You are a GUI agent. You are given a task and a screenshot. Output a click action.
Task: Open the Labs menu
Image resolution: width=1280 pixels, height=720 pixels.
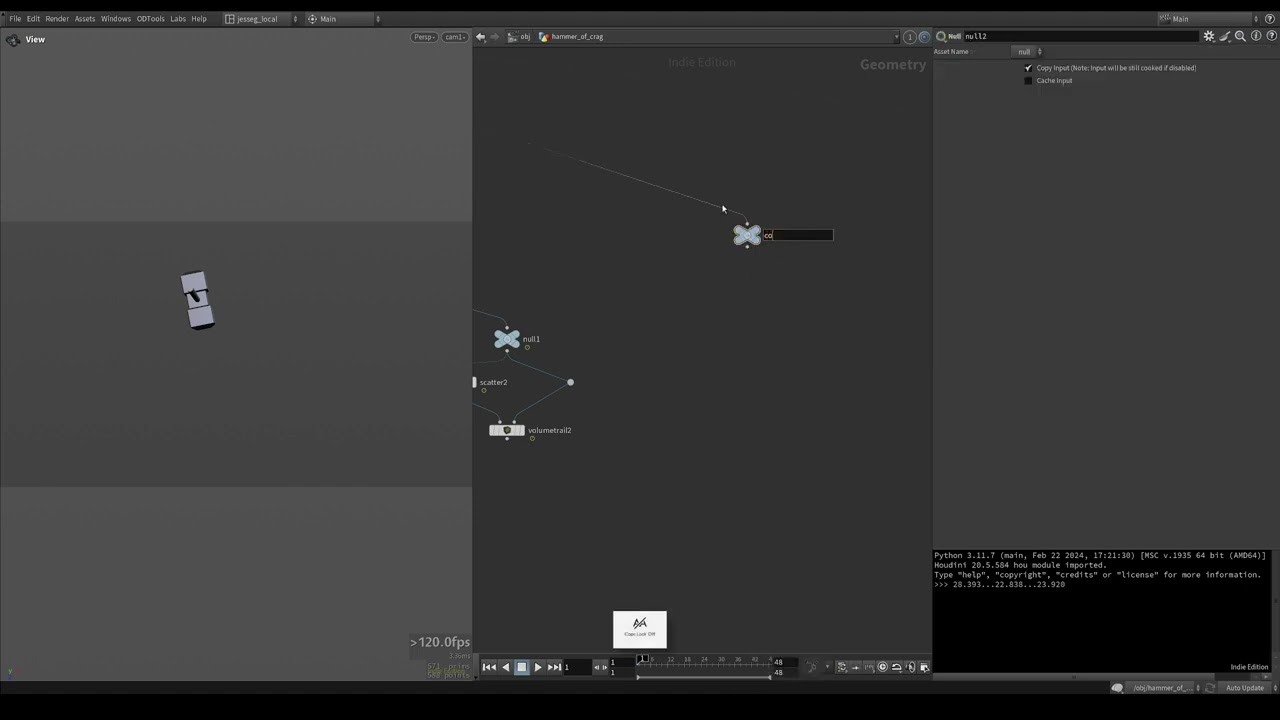tap(178, 19)
